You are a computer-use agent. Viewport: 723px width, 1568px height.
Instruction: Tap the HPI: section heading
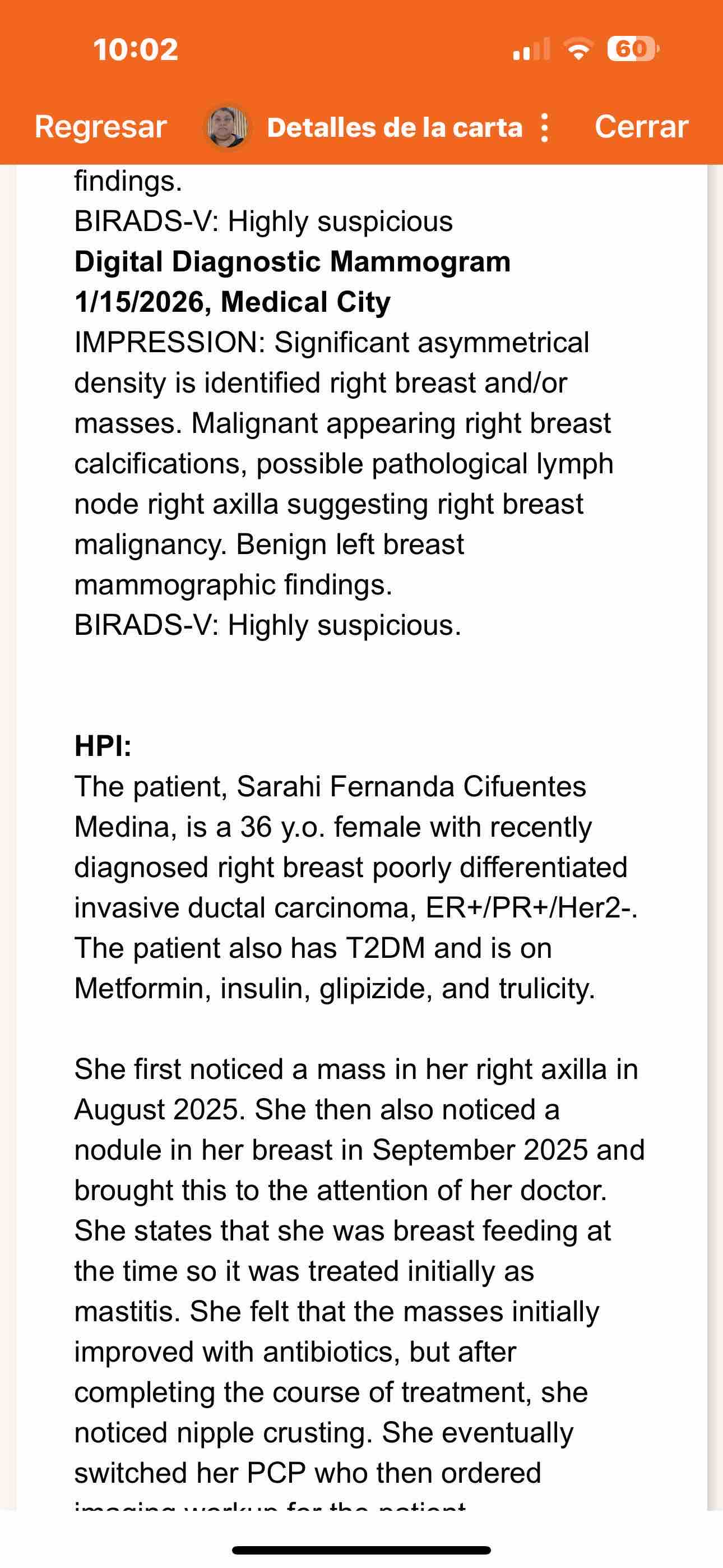click(103, 746)
